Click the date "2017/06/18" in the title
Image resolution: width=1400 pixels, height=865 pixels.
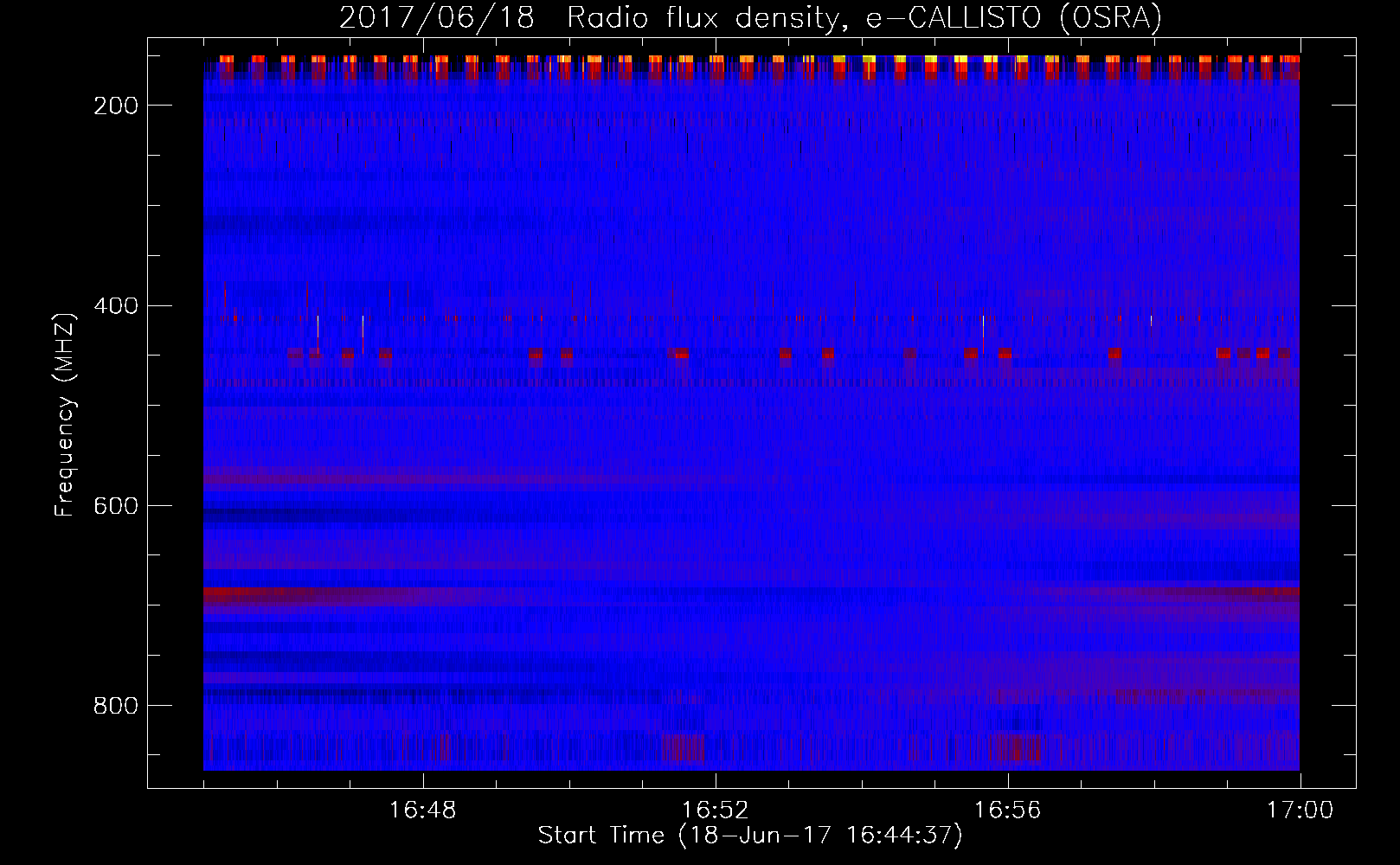tap(437, 17)
